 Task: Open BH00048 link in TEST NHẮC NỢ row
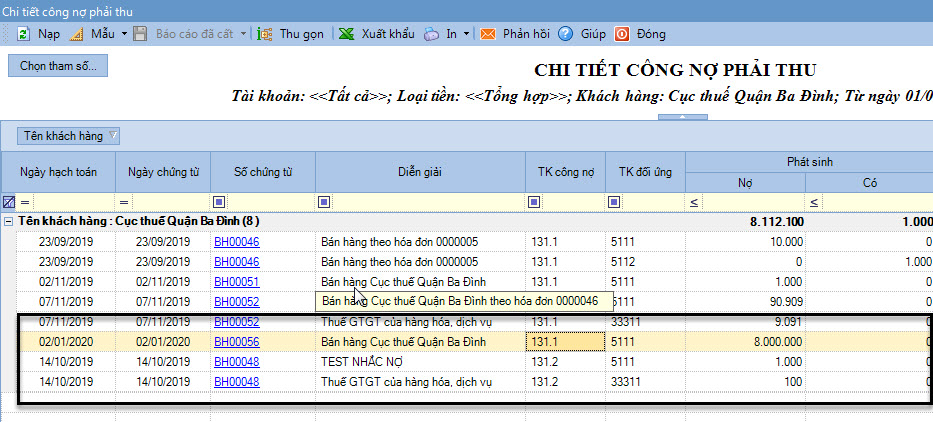coord(237,362)
